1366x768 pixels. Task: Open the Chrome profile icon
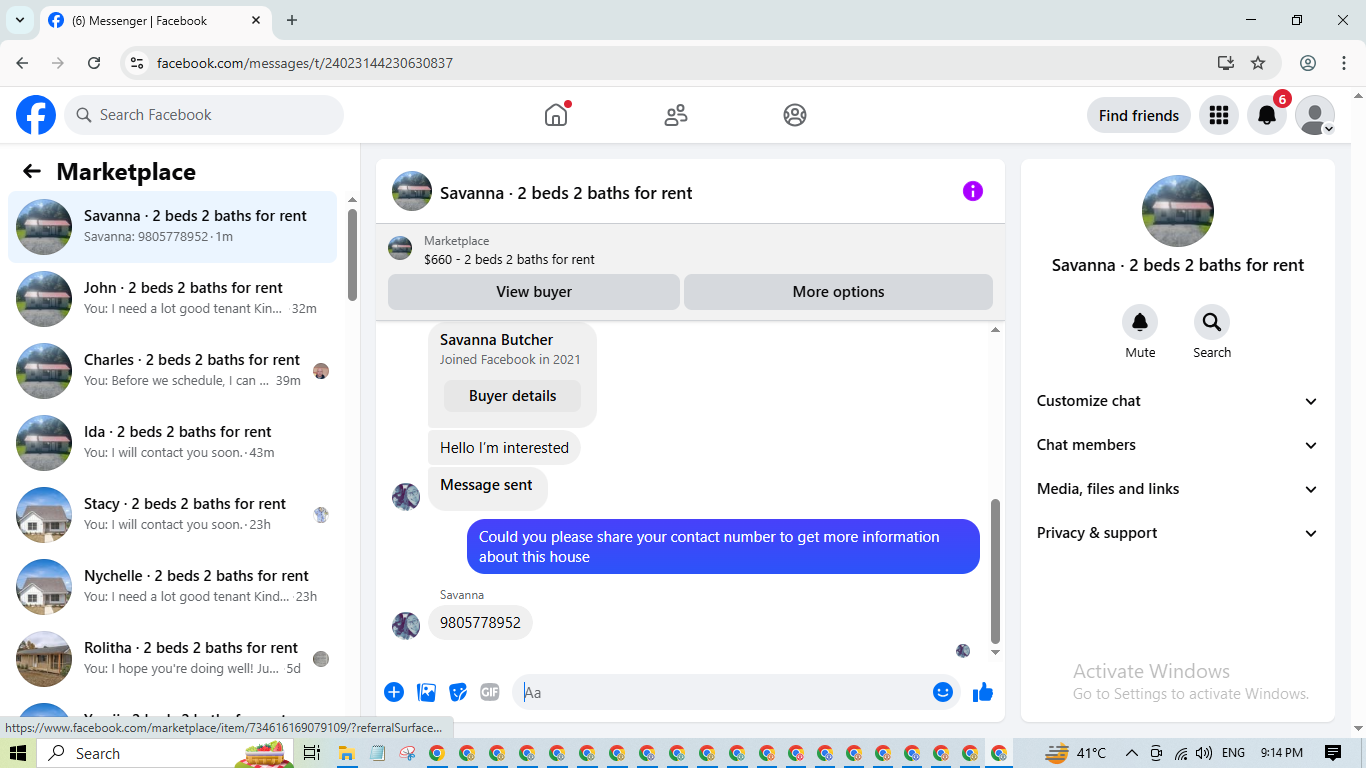[1308, 63]
